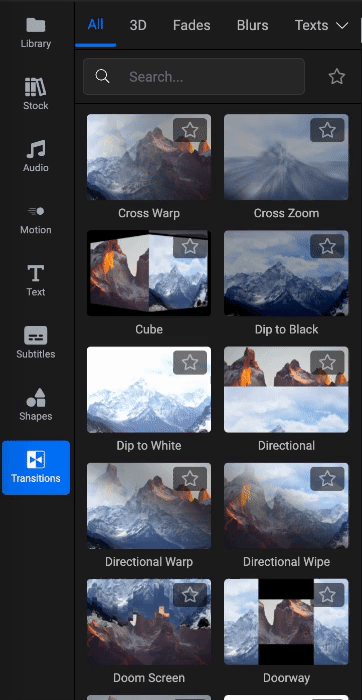Viewport: 362px width, 700px height.
Task: Select the Cross Zoom thumbnail
Action: tap(286, 157)
